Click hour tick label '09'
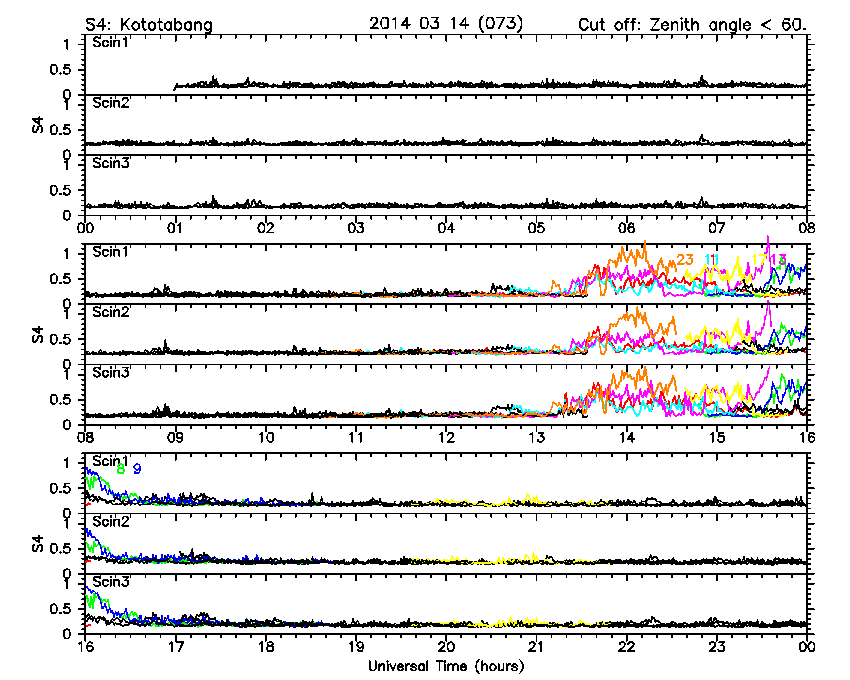The height and width of the screenshot is (680, 850). (x=175, y=437)
